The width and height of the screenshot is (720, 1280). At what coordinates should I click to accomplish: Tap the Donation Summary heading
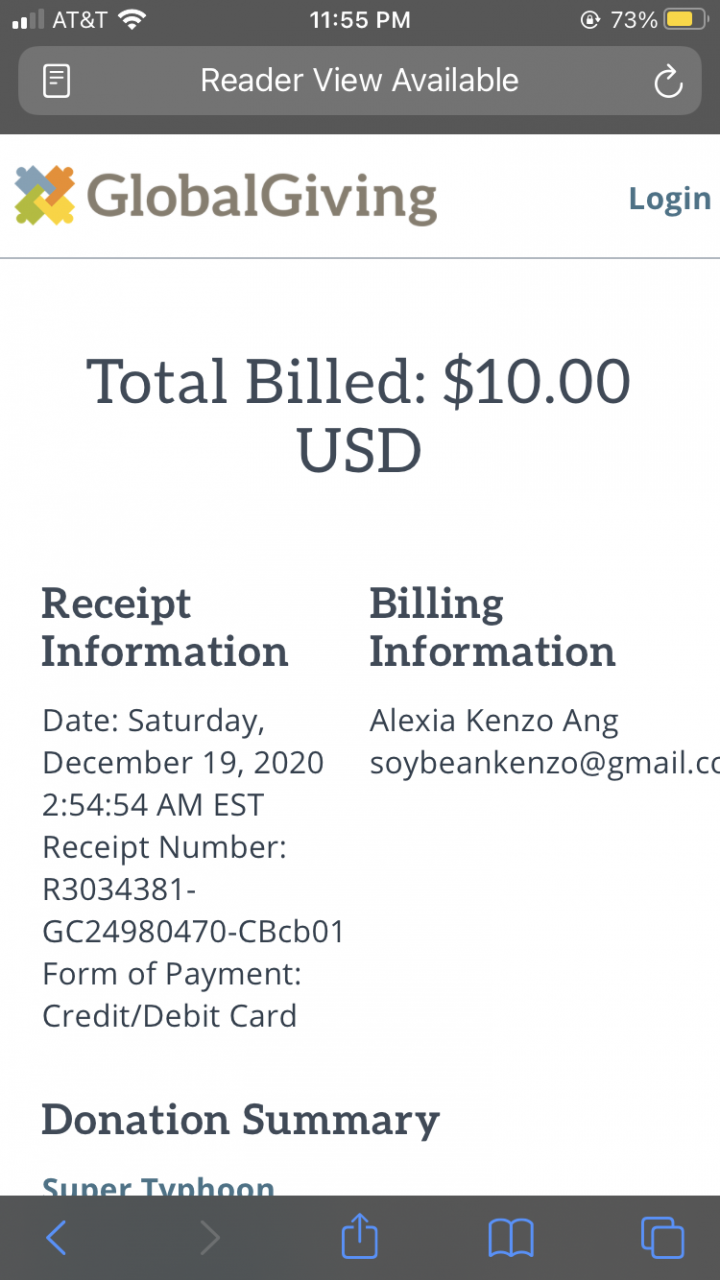click(x=240, y=1120)
